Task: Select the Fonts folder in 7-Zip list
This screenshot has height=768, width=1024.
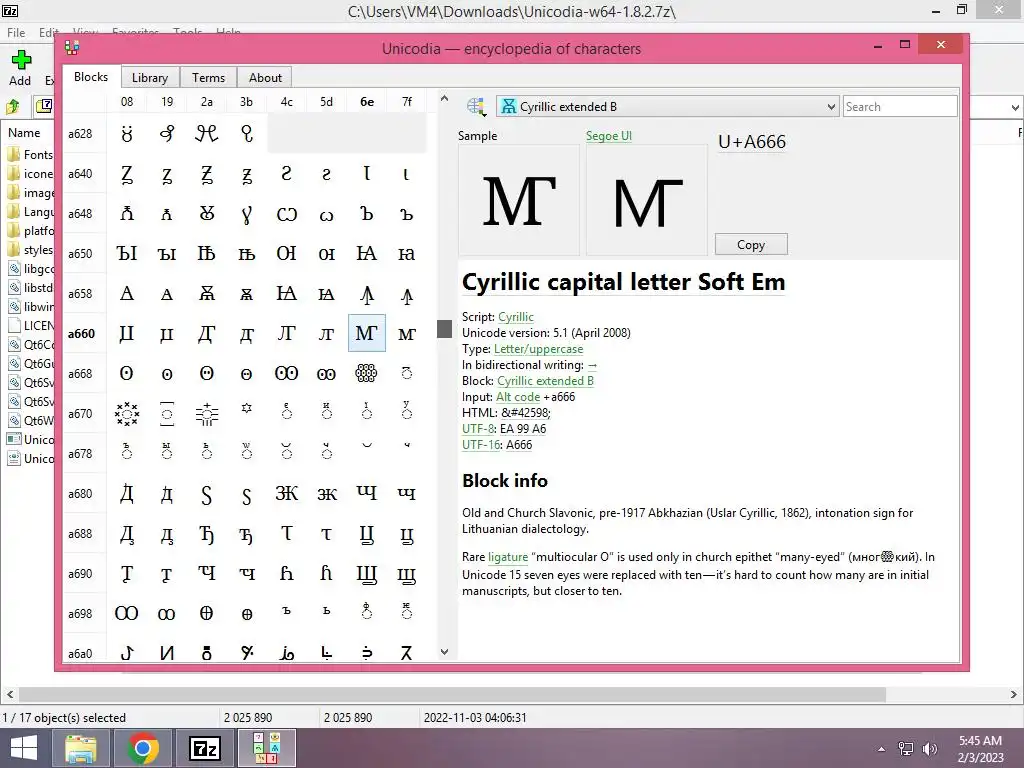Action: (30, 155)
